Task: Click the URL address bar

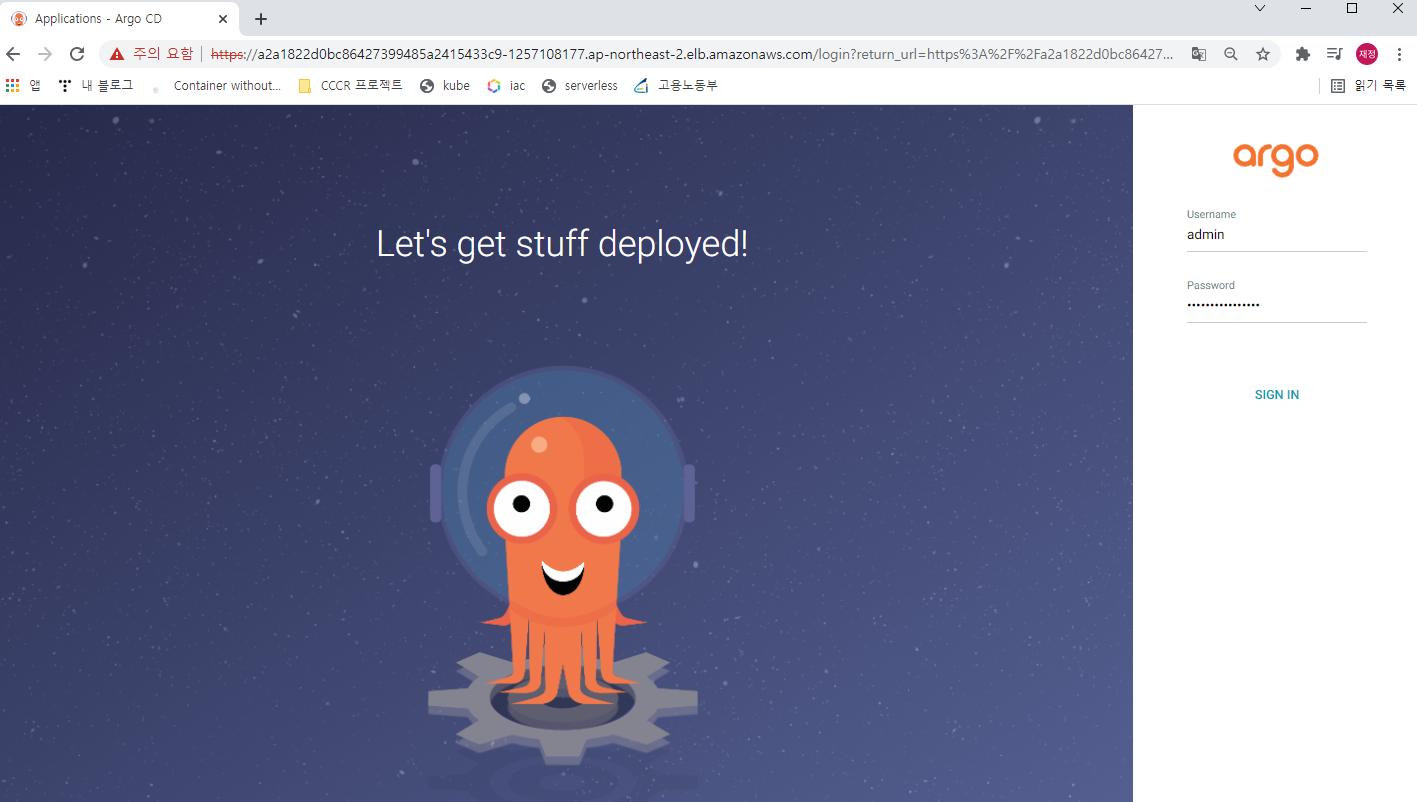Action: [690, 54]
